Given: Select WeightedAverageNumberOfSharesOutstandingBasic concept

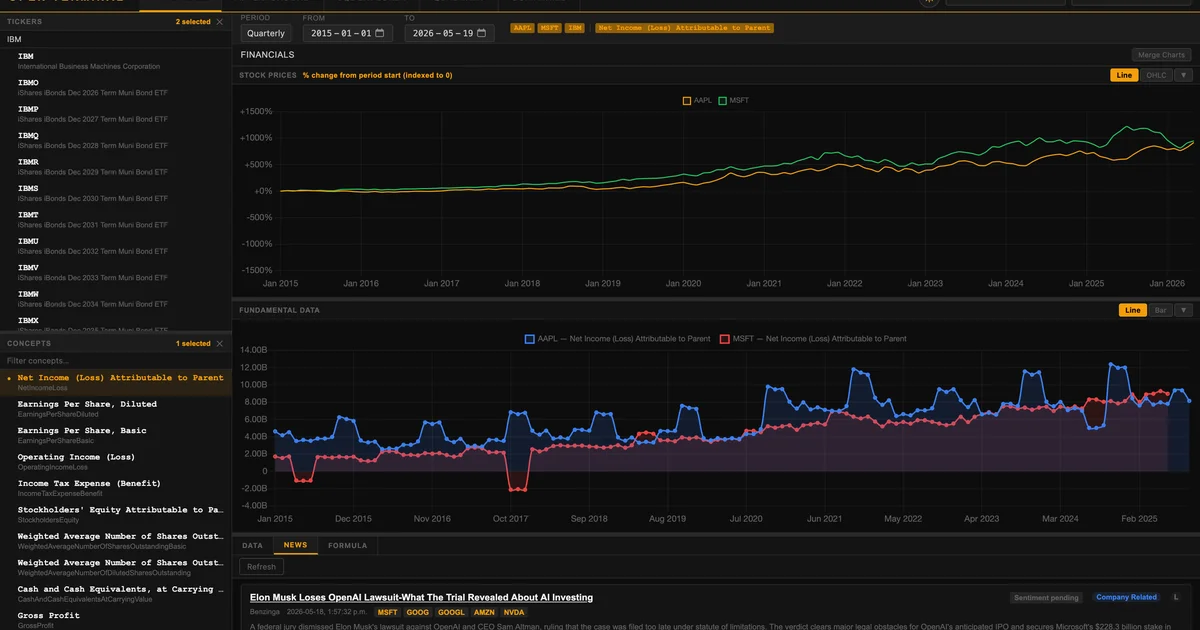Looking at the screenshot, I should coord(116,541).
